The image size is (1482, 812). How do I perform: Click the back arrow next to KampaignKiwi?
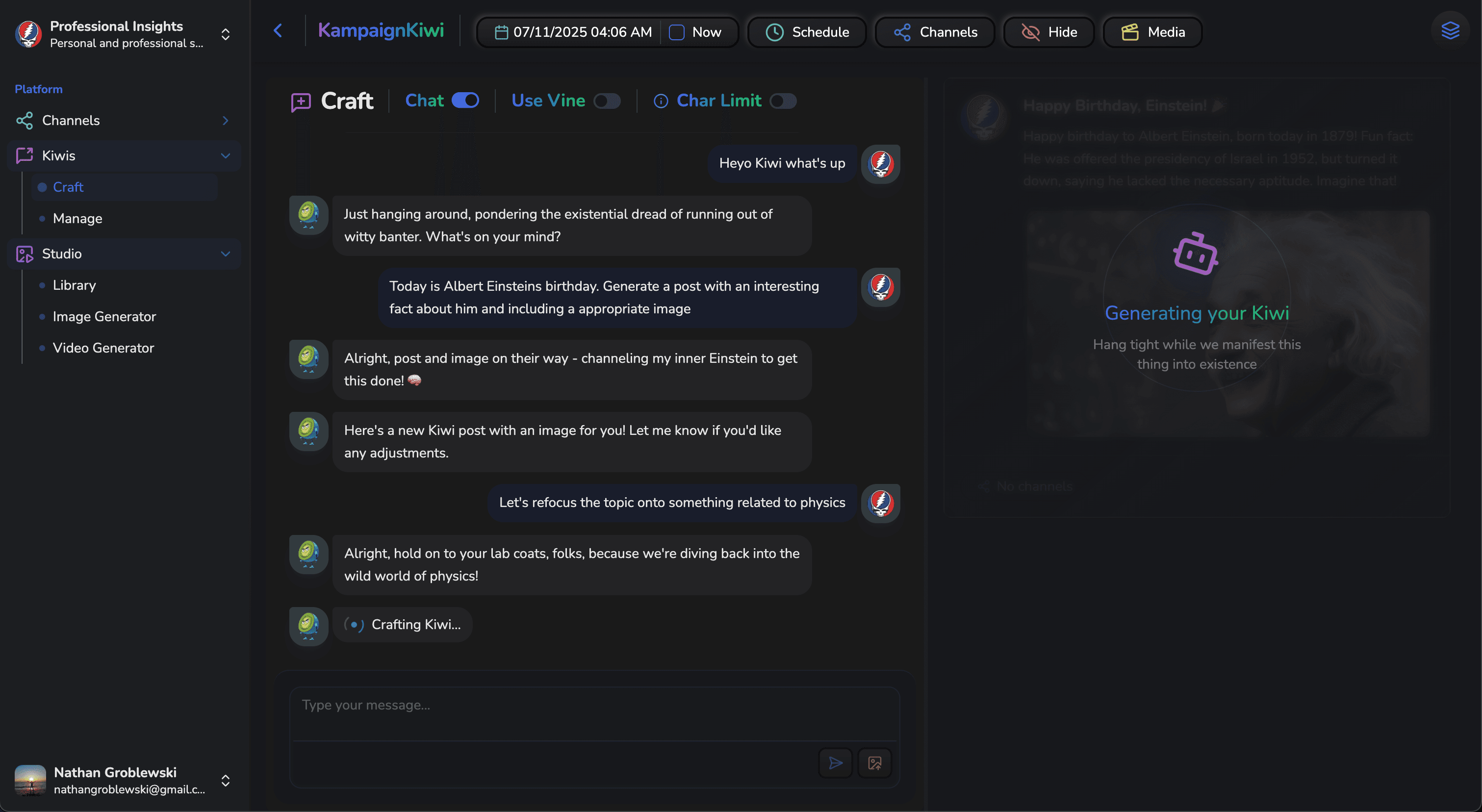coord(279,31)
